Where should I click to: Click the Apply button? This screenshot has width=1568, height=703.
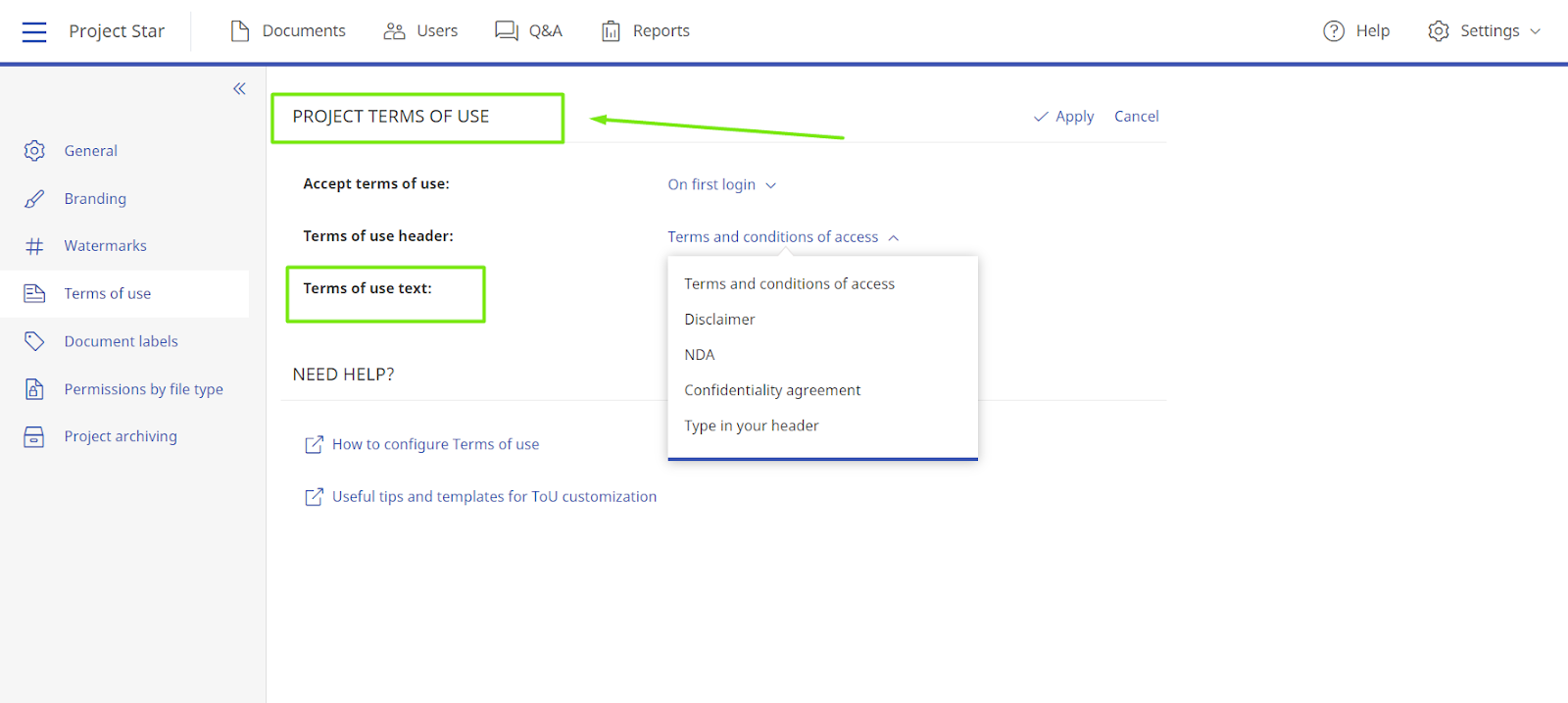click(x=1064, y=117)
